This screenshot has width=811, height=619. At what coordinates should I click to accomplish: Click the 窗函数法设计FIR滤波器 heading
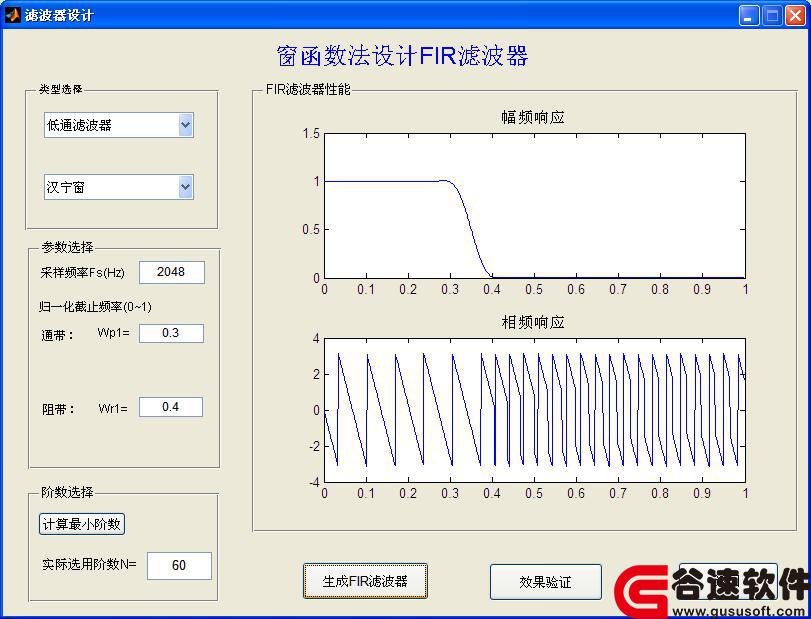point(402,56)
